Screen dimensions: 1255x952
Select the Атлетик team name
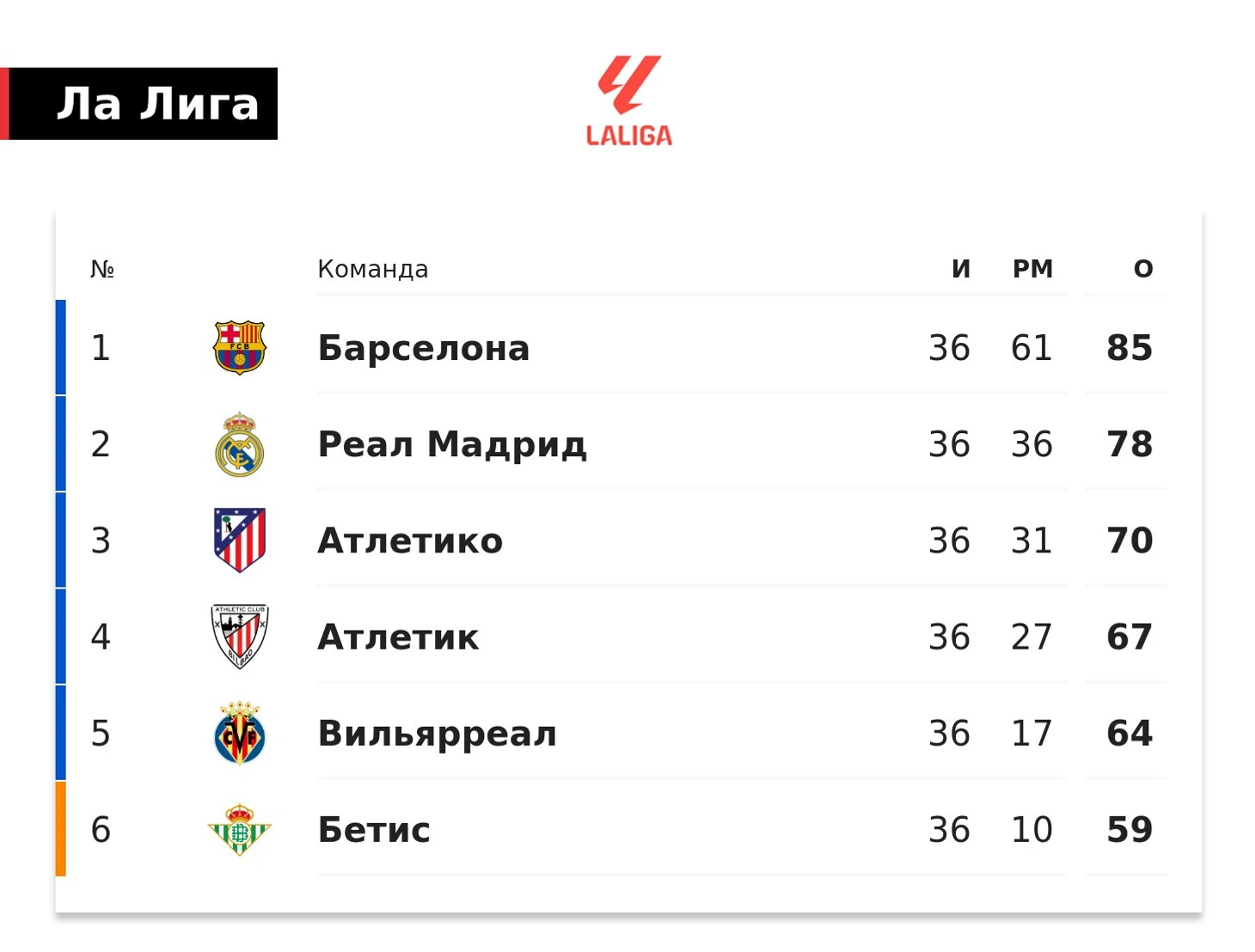tap(398, 637)
